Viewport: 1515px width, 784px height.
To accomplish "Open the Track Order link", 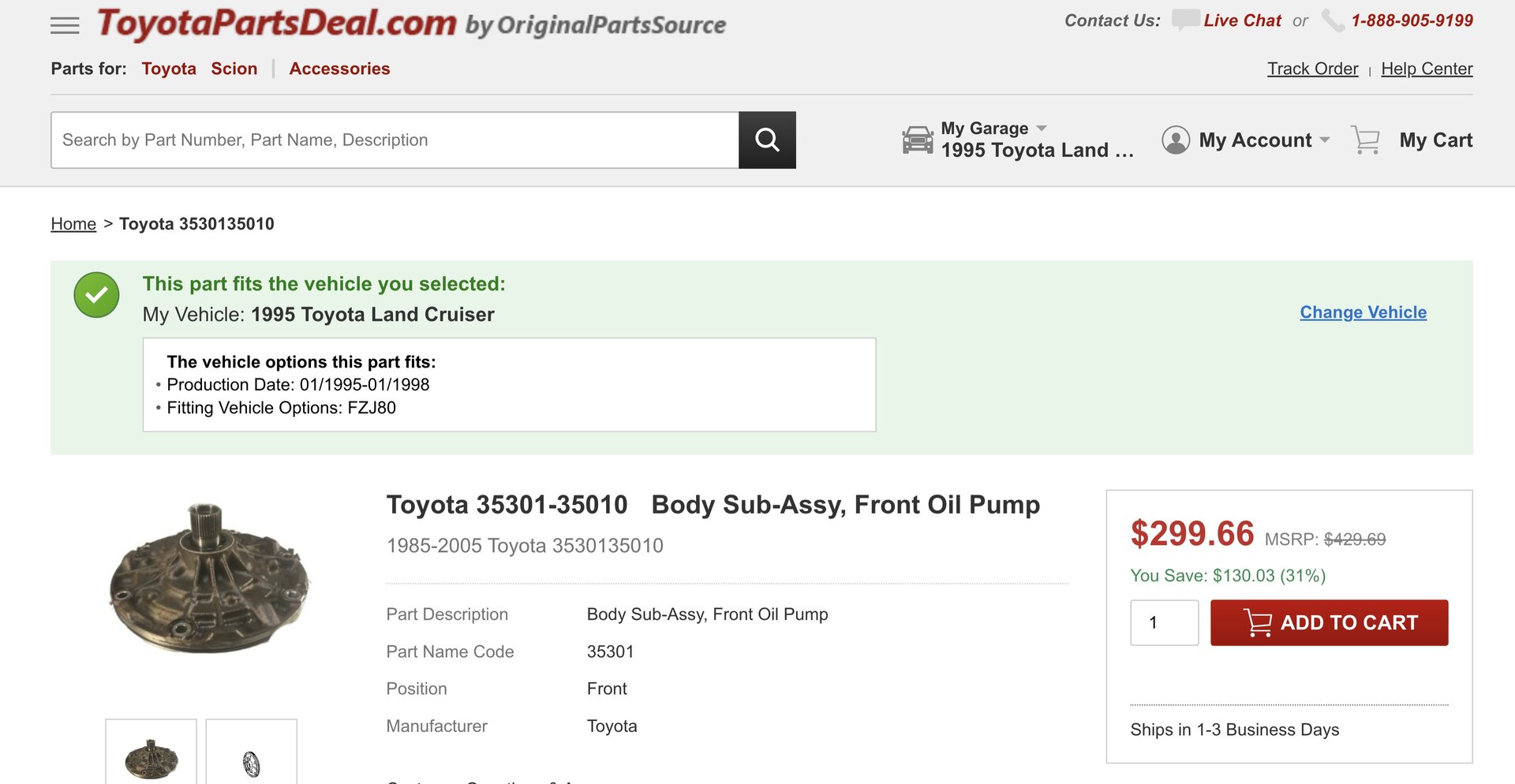I will [1312, 69].
